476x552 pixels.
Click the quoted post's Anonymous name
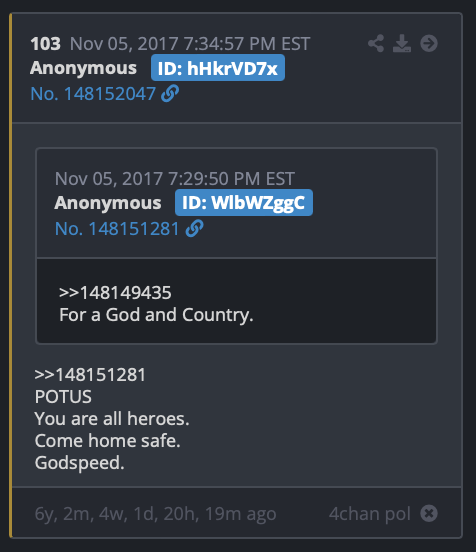108,203
